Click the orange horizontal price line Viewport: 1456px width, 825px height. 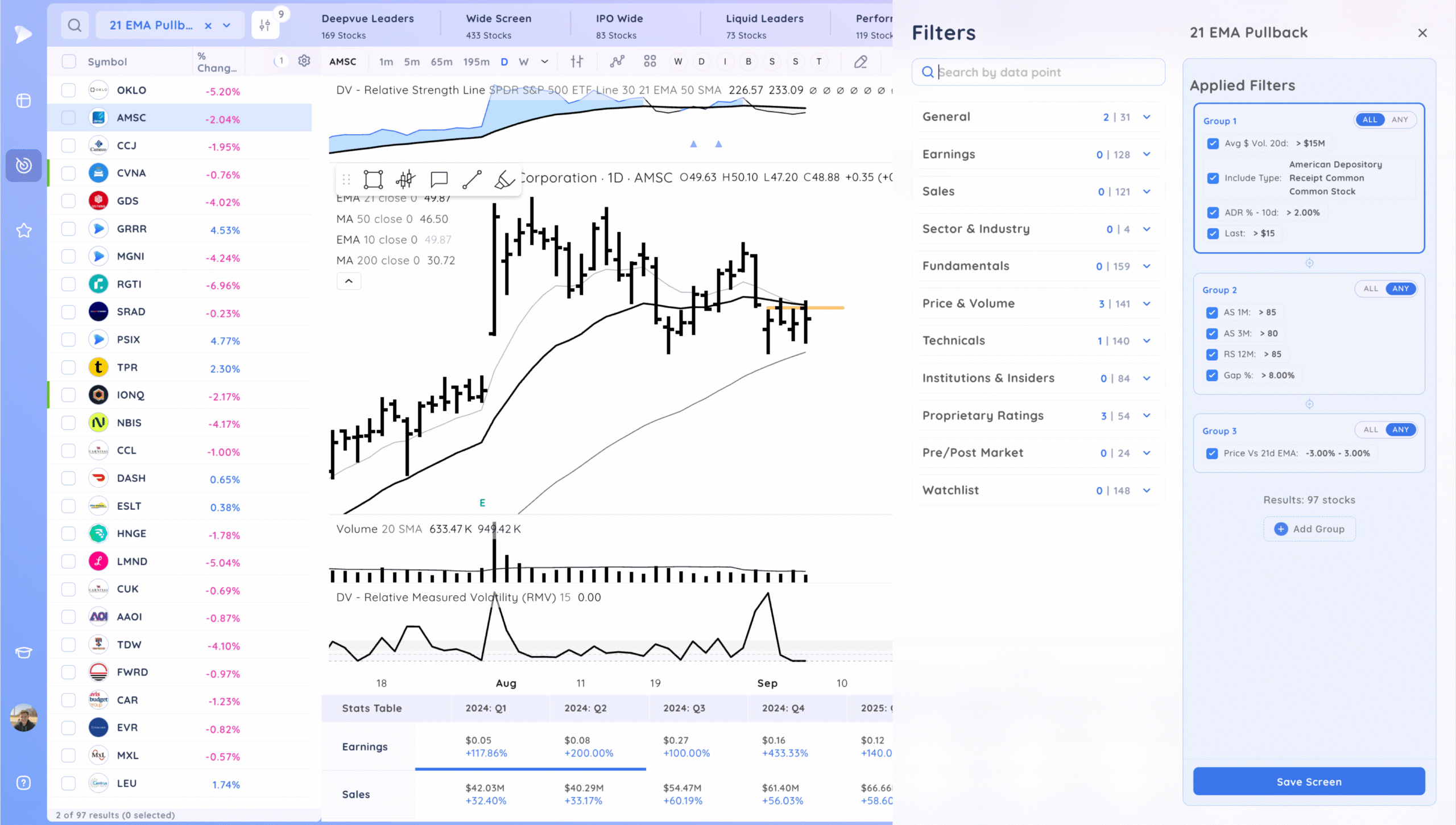point(805,308)
